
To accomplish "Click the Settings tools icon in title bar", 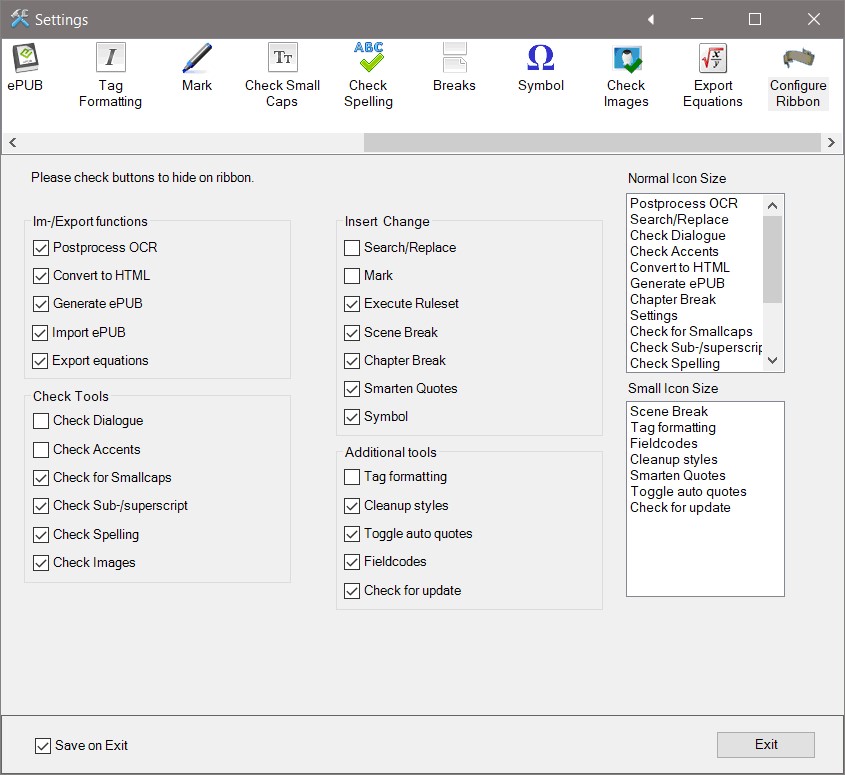I will (19, 19).
